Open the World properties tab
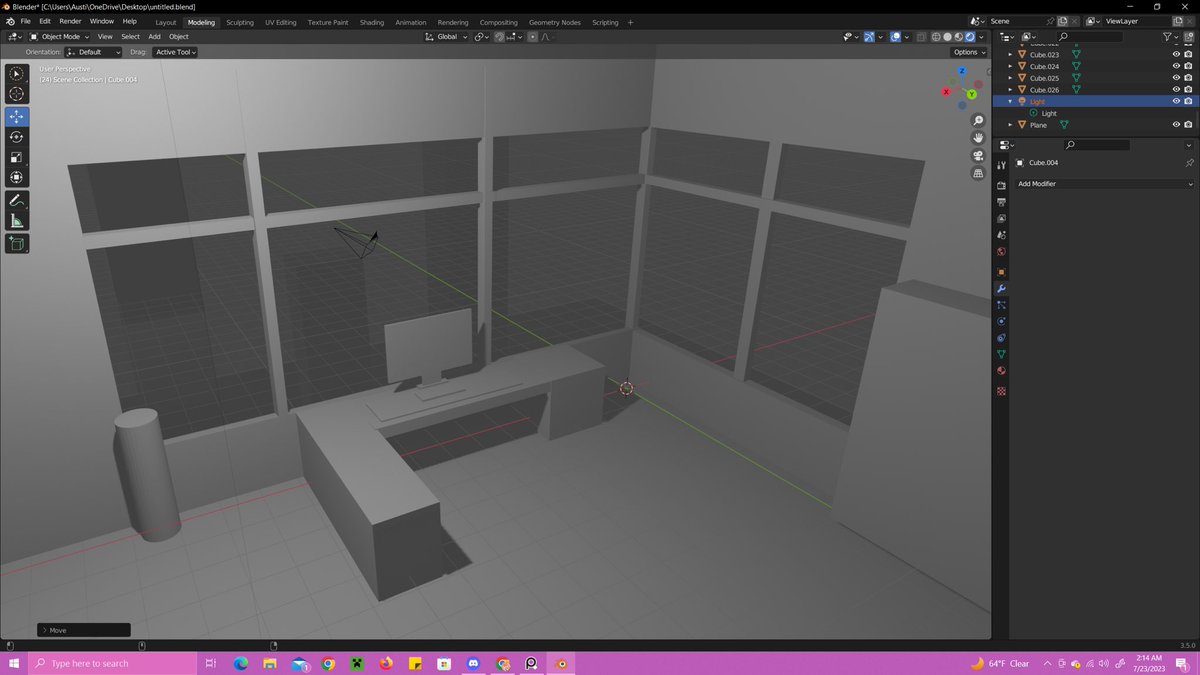The height and width of the screenshot is (675, 1200). coord(1001,252)
